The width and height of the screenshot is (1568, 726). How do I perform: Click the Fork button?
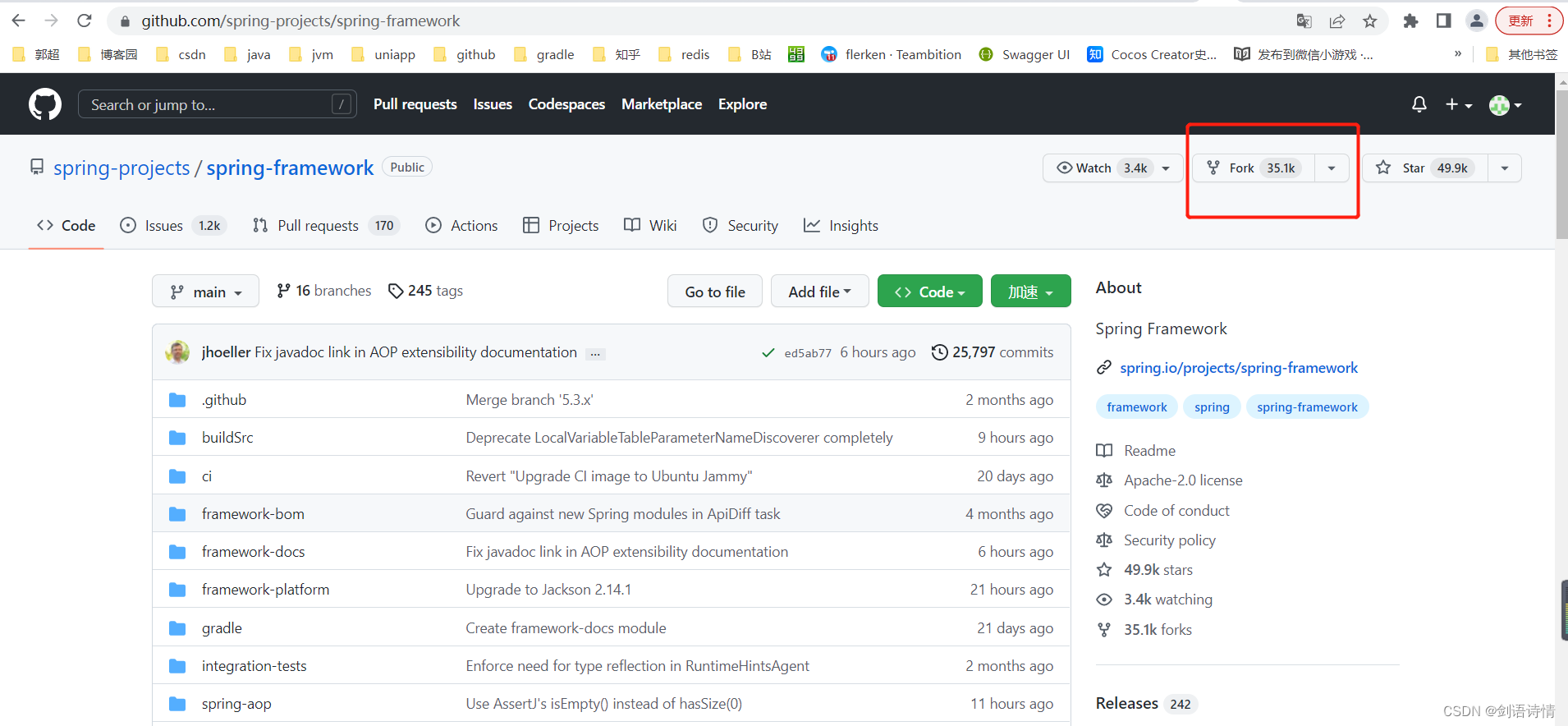point(1253,168)
